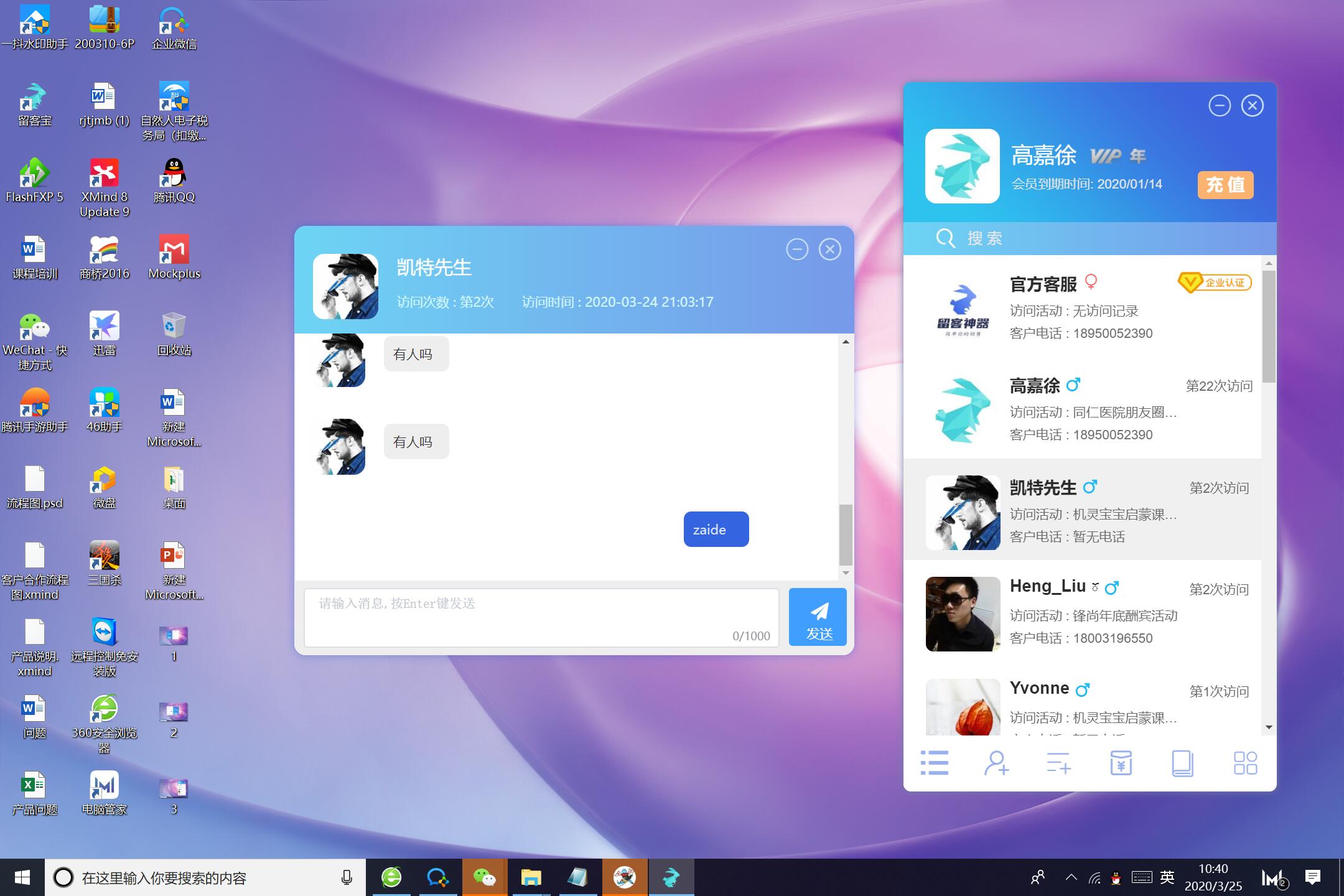Open the 远程控制免安装版 desktop icon
1344x896 pixels.
click(105, 647)
